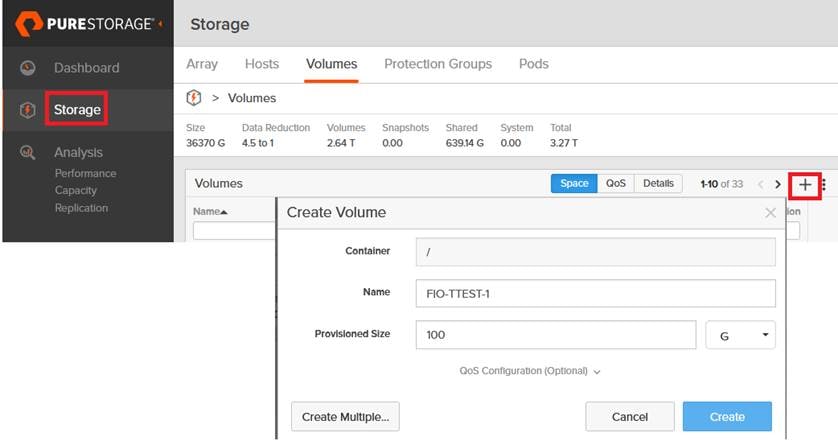The height and width of the screenshot is (441, 838).
Task: Click the Create Volume dialog title
Action: [336, 212]
